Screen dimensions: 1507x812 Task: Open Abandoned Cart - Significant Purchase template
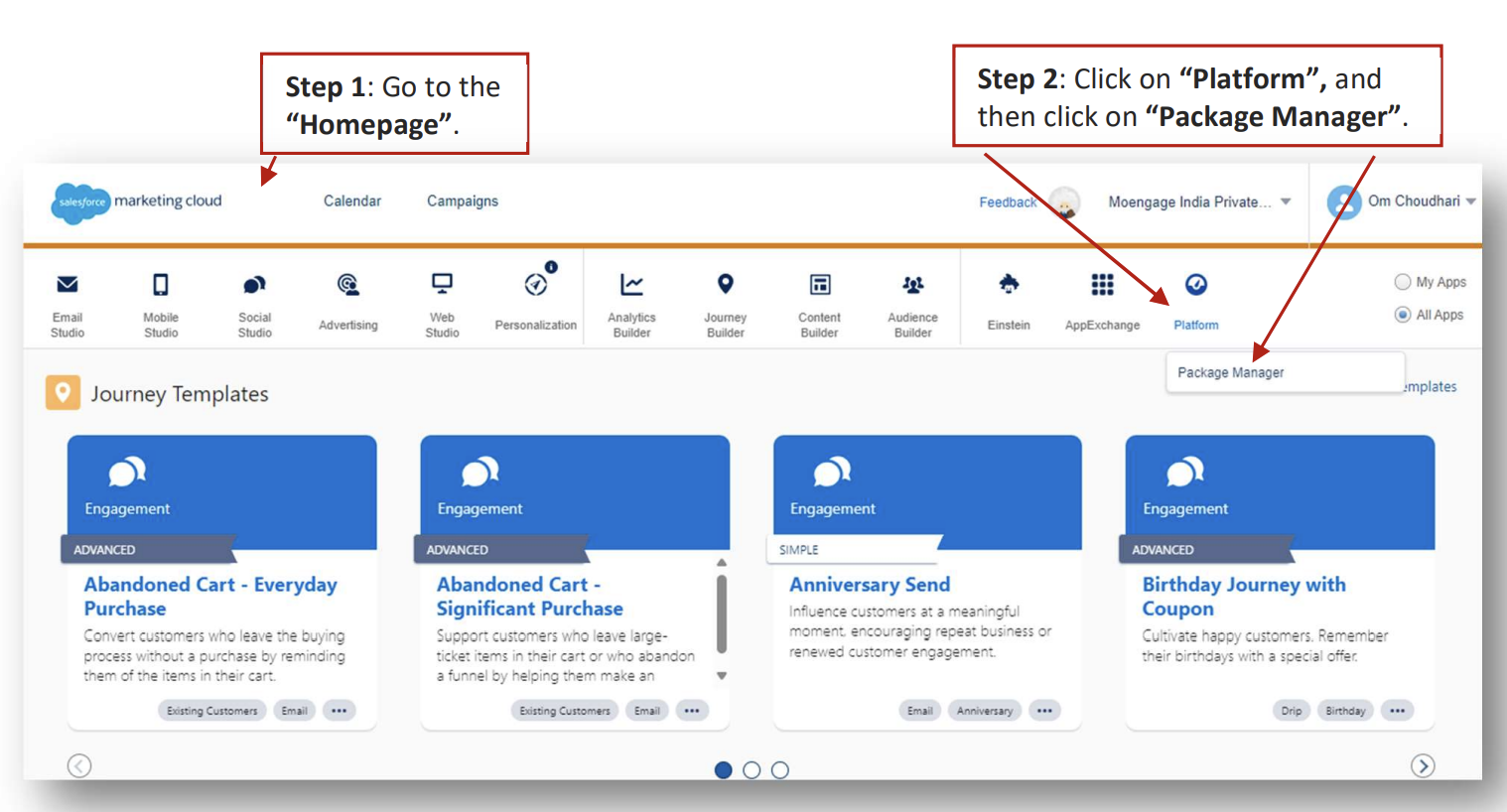(530, 597)
